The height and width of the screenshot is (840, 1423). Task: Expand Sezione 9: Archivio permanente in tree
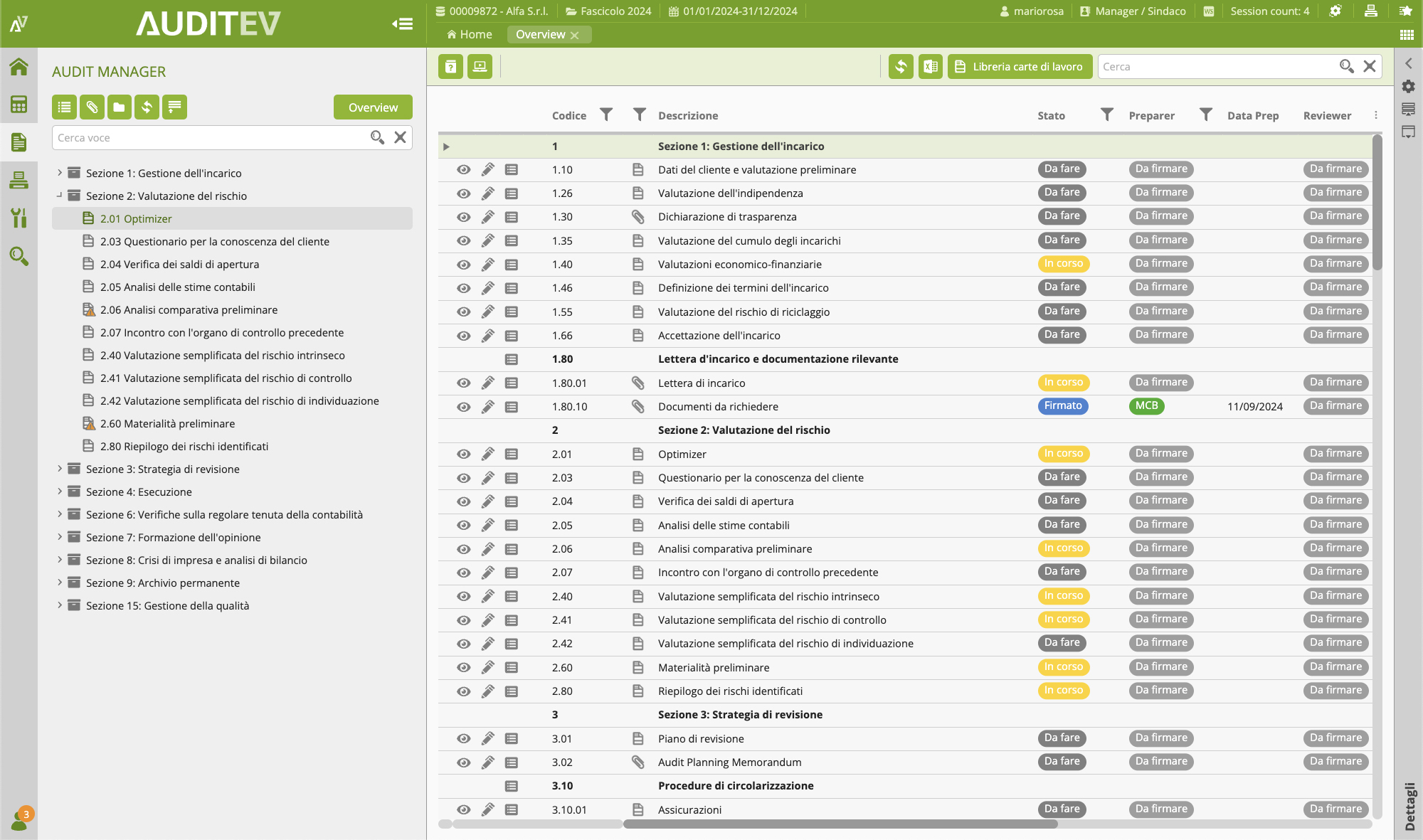[59, 583]
